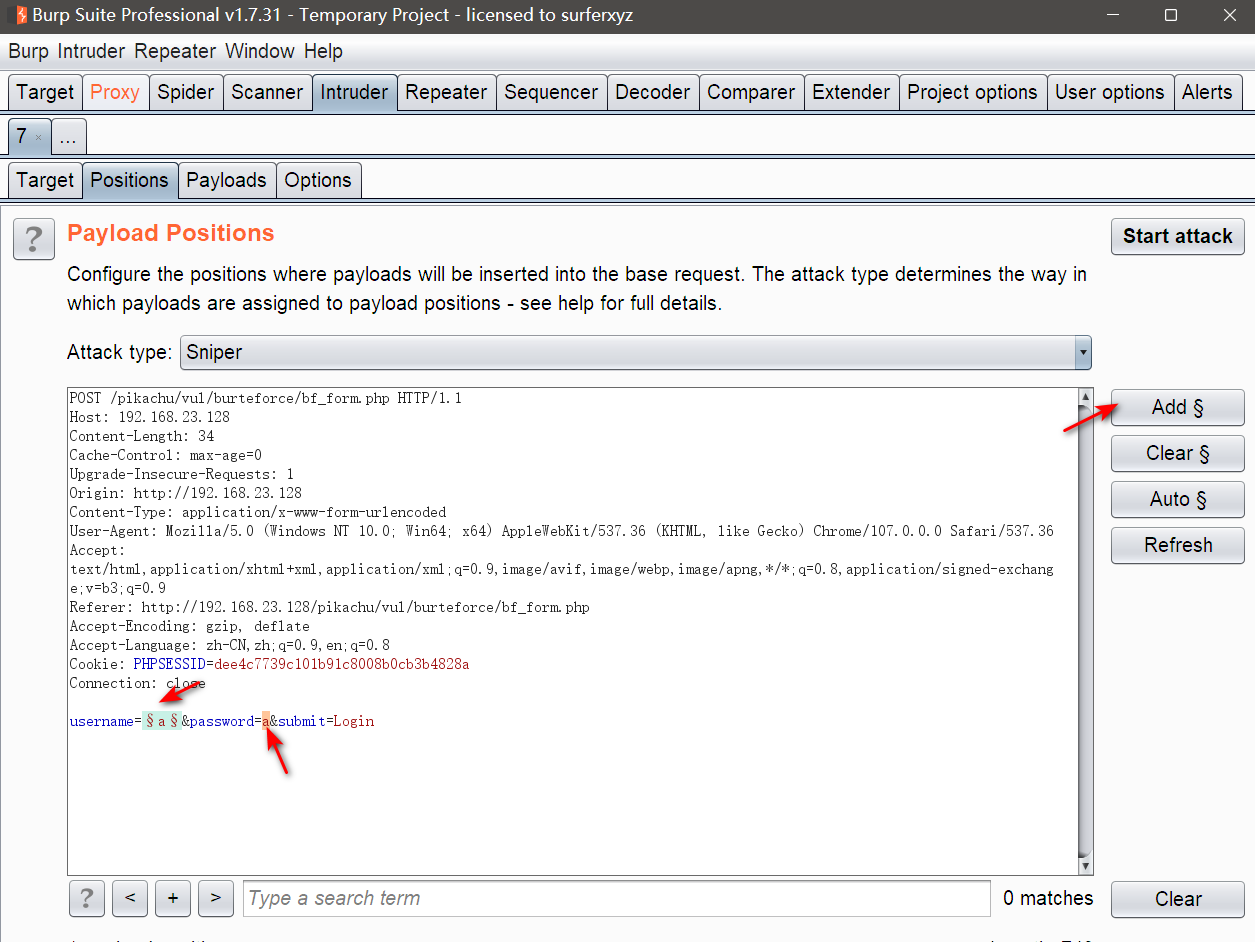Viewport: 1255px width, 942px height.
Task: Click the plus button beside search
Action: point(173,898)
